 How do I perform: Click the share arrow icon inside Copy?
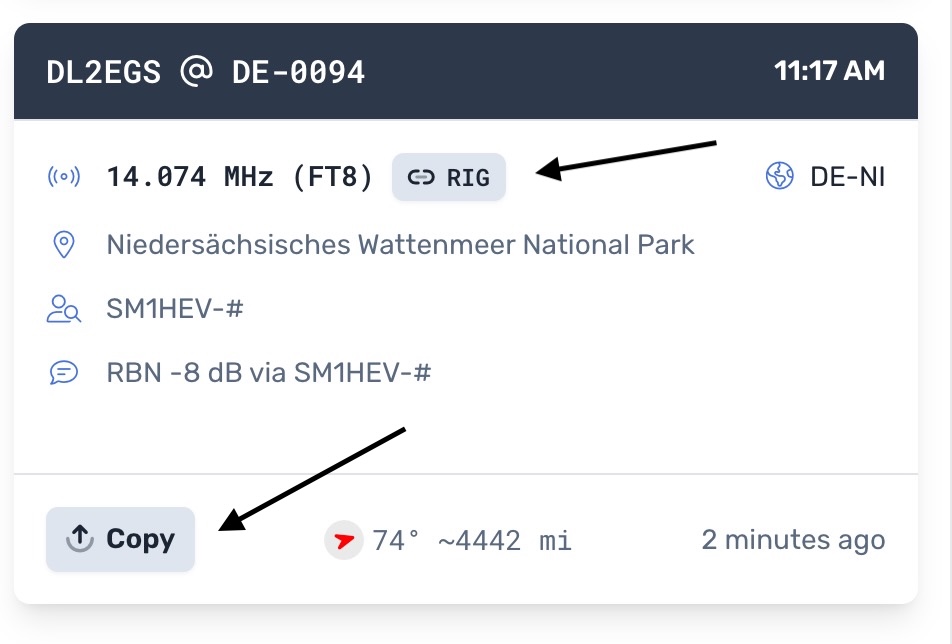pos(79,539)
